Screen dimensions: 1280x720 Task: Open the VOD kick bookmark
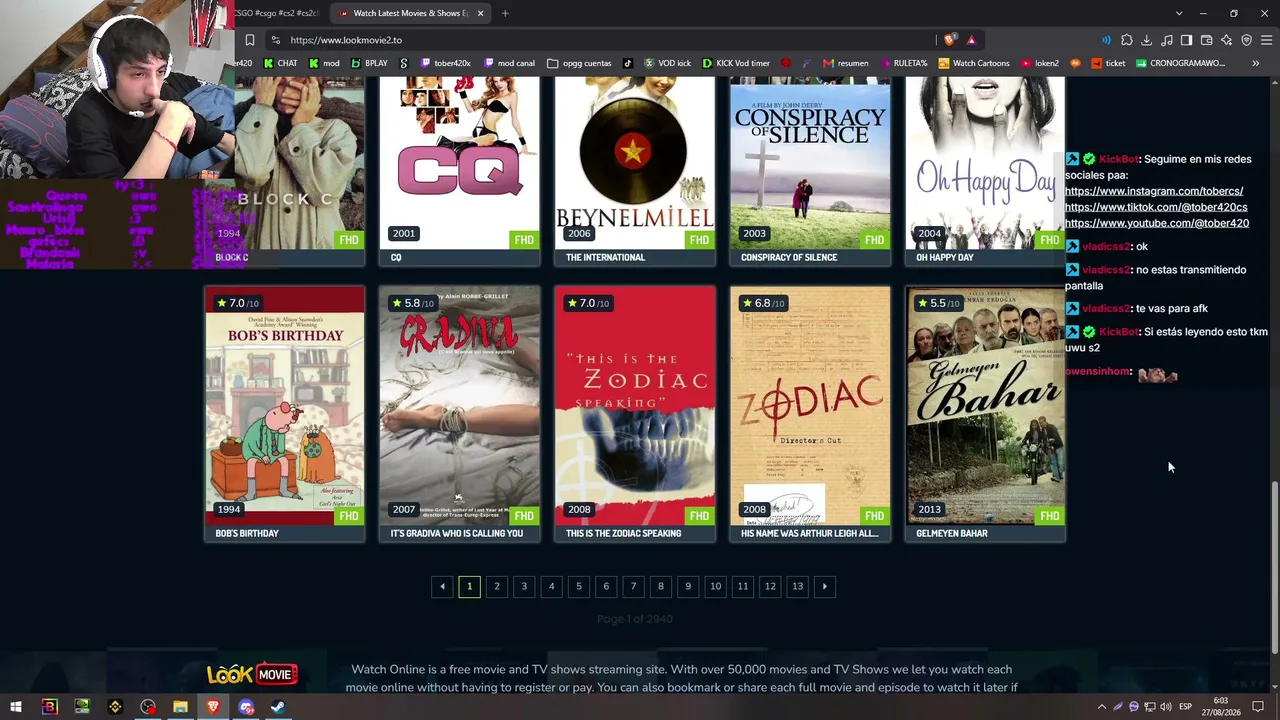pyautogui.click(x=667, y=63)
